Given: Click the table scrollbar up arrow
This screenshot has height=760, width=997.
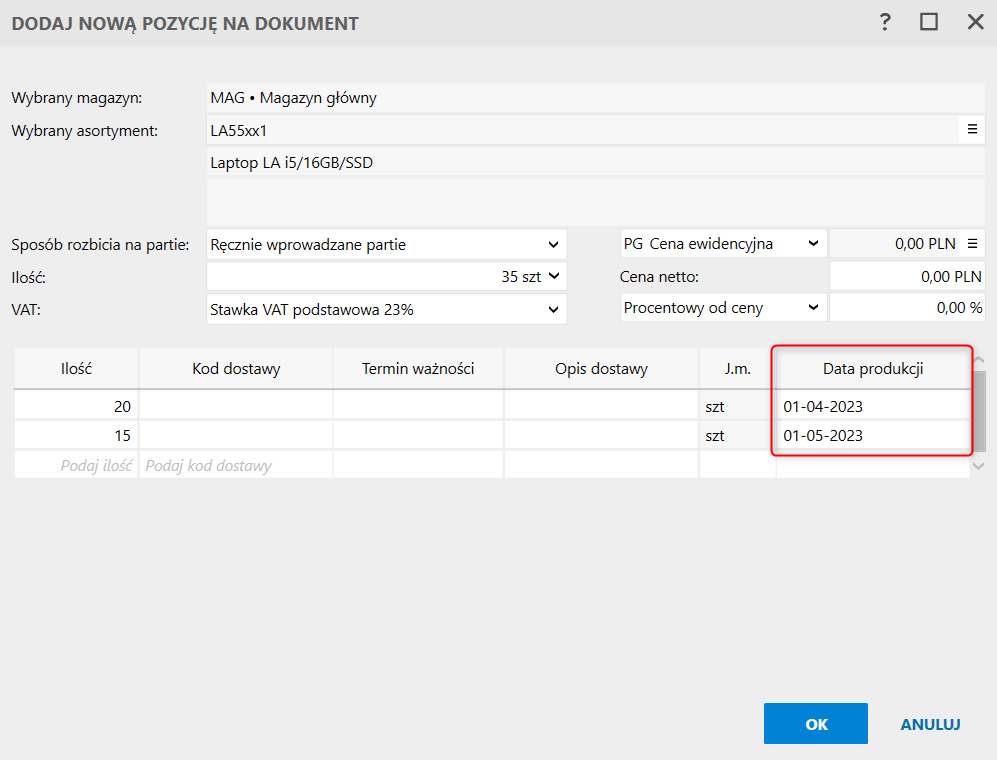Looking at the screenshot, I should pyautogui.click(x=978, y=360).
